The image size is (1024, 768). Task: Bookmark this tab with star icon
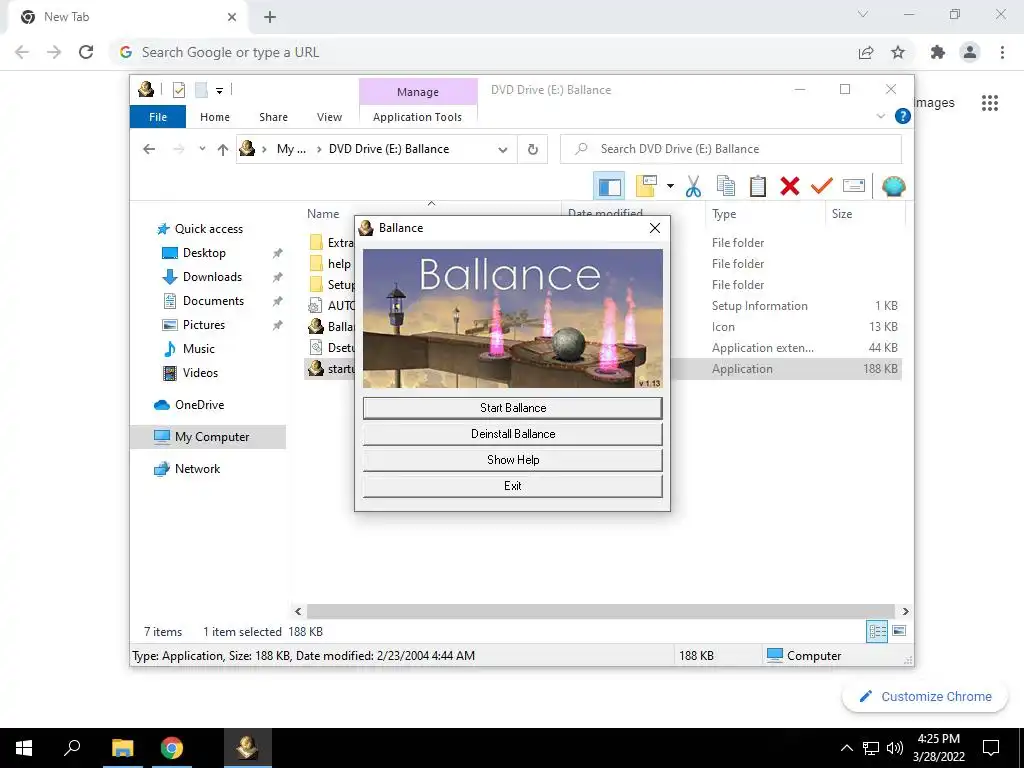coord(898,52)
